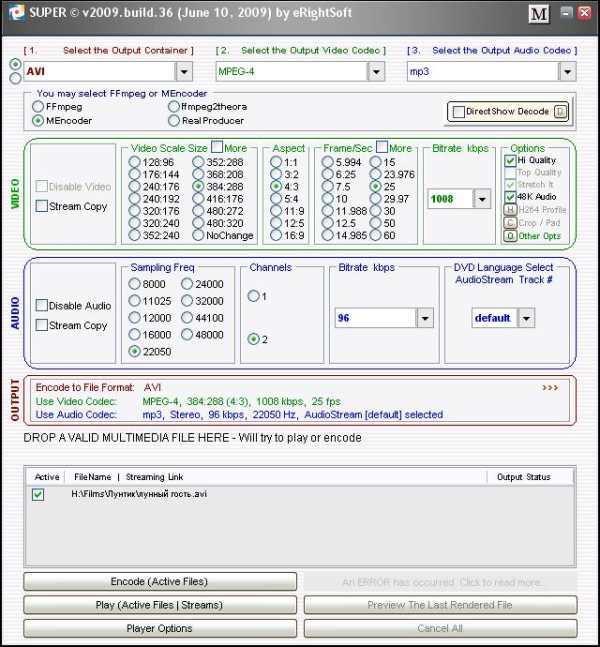The image size is (600, 647).
Task: Click Play (Active Files | Streams) button
Action: pyautogui.click(x=160, y=605)
